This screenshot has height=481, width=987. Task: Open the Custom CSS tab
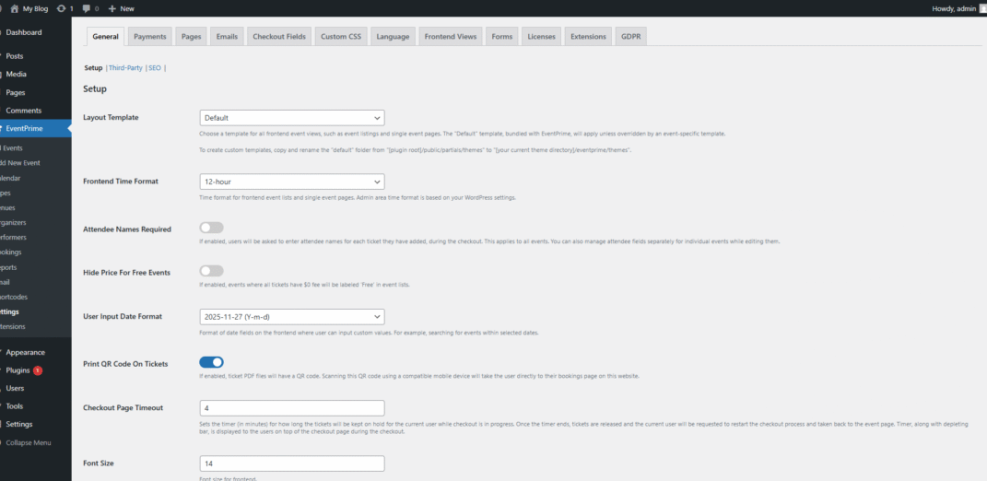pyautogui.click(x=341, y=37)
